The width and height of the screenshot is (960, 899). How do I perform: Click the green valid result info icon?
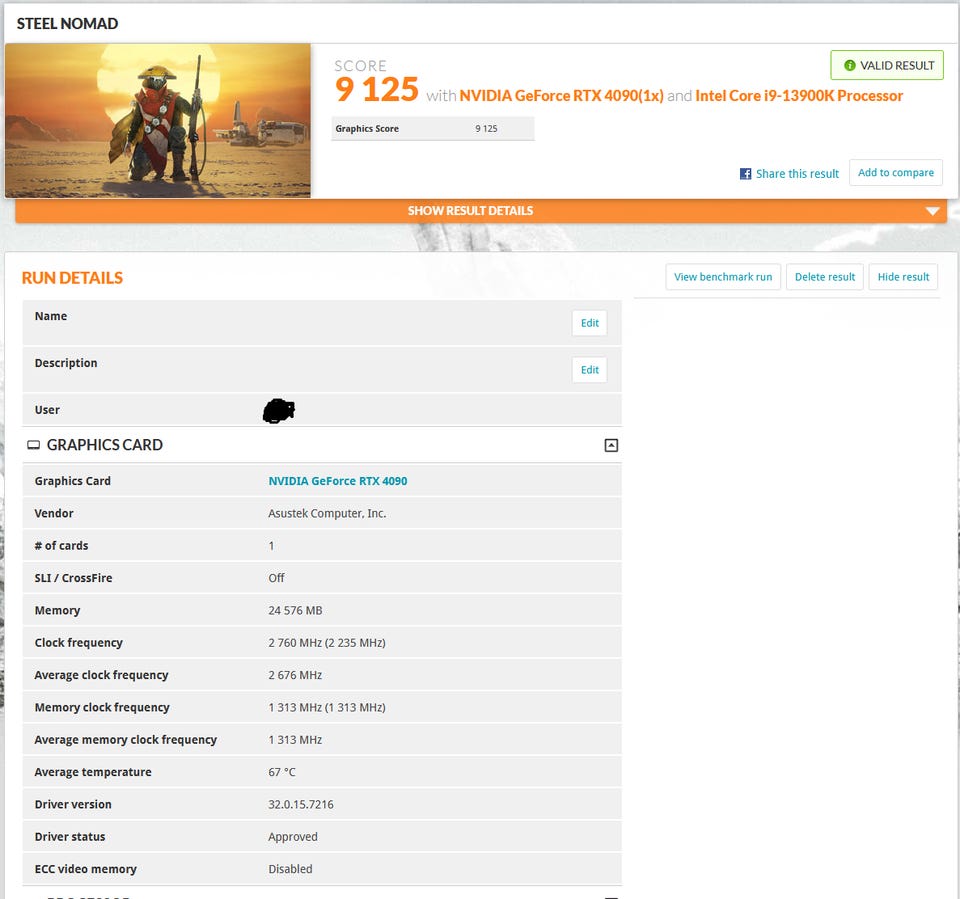click(849, 66)
